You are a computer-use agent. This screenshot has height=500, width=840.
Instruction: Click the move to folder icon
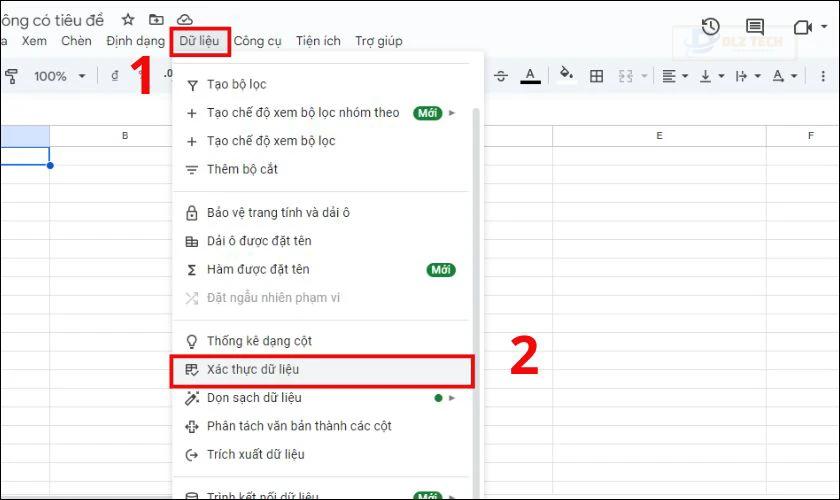[156, 20]
